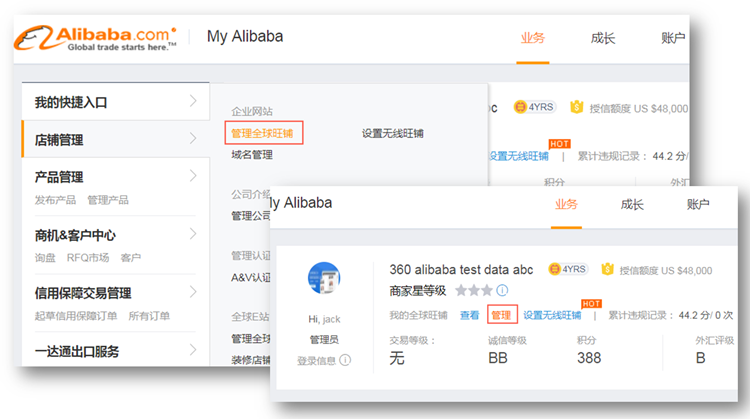Open 产品管理 sidebar item
This screenshot has height=419, width=750.
pyautogui.click(x=59, y=177)
